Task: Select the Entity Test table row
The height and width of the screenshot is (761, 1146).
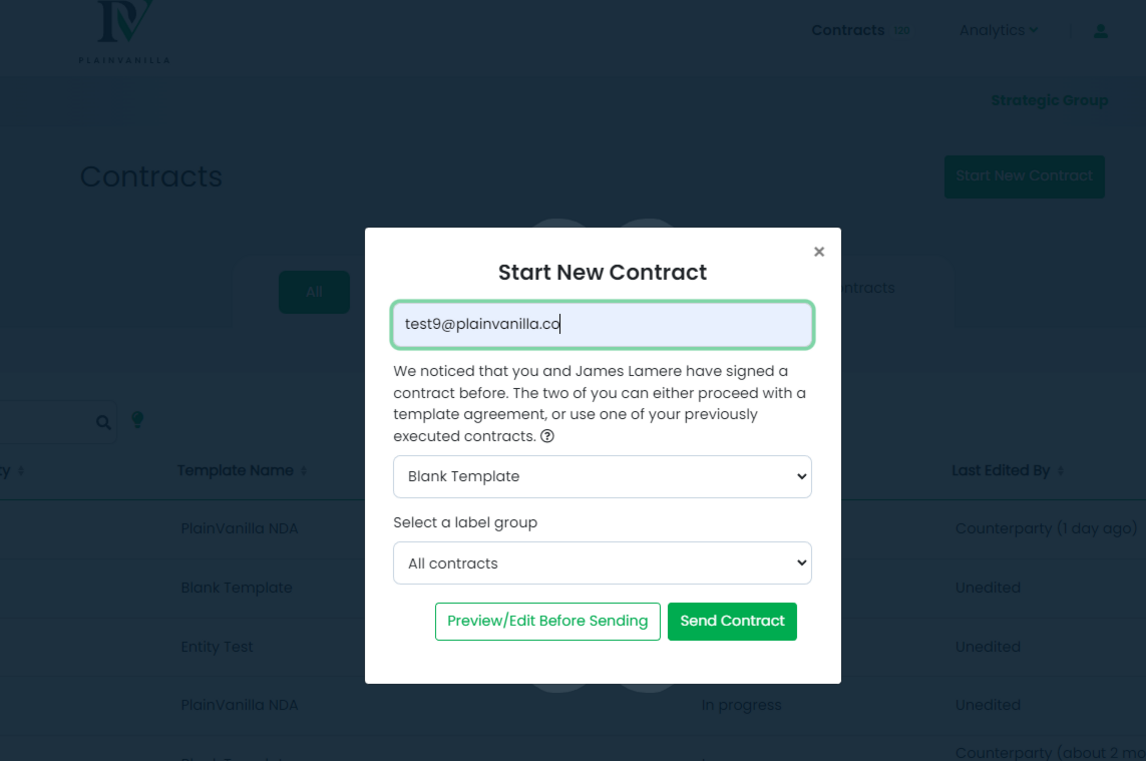Action: pos(217,647)
